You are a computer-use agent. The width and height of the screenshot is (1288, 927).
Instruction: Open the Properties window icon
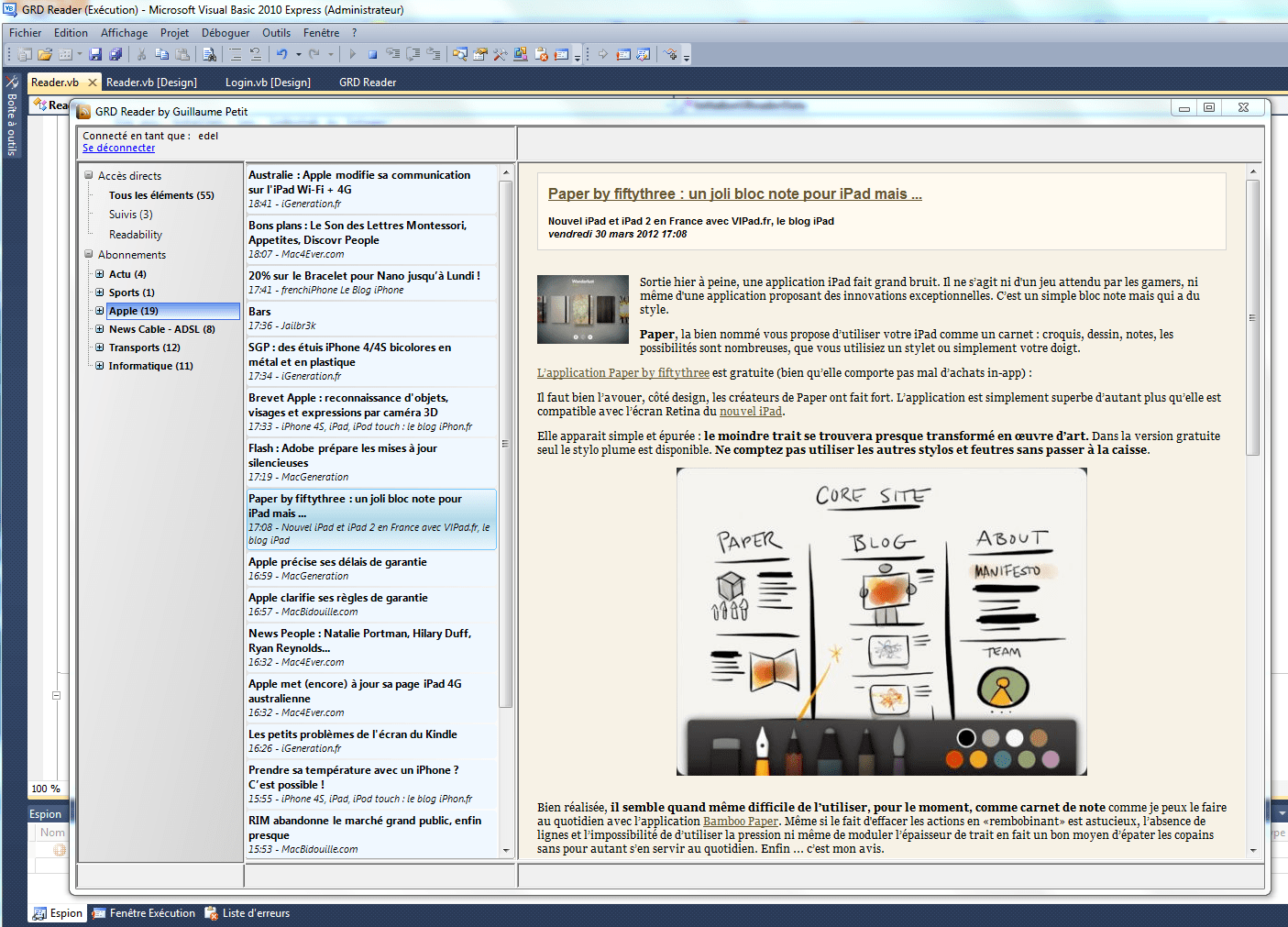pos(480,55)
